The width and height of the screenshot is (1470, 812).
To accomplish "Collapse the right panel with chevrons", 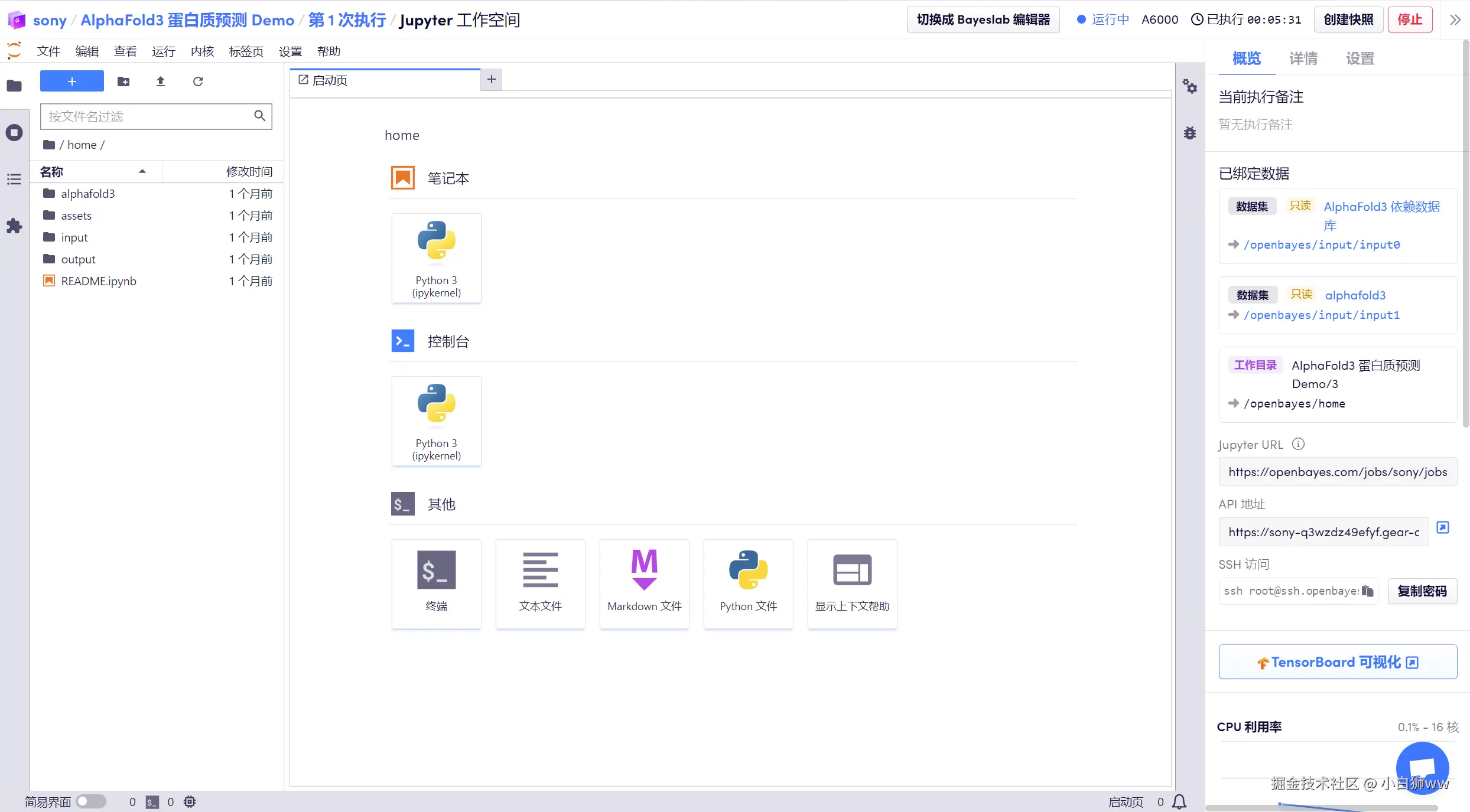I will [1455, 19].
